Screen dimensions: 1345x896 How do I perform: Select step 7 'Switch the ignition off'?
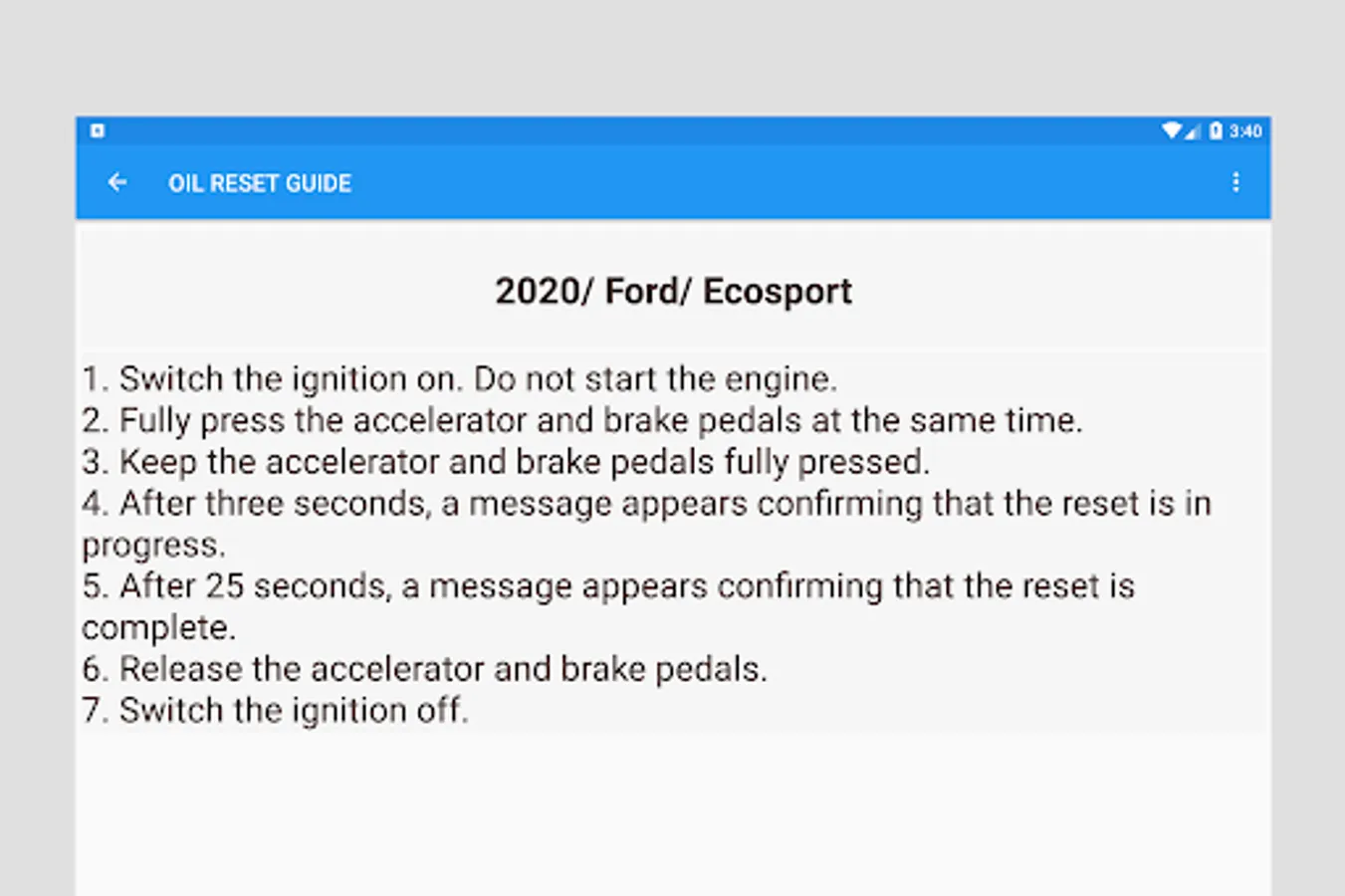[275, 711]
